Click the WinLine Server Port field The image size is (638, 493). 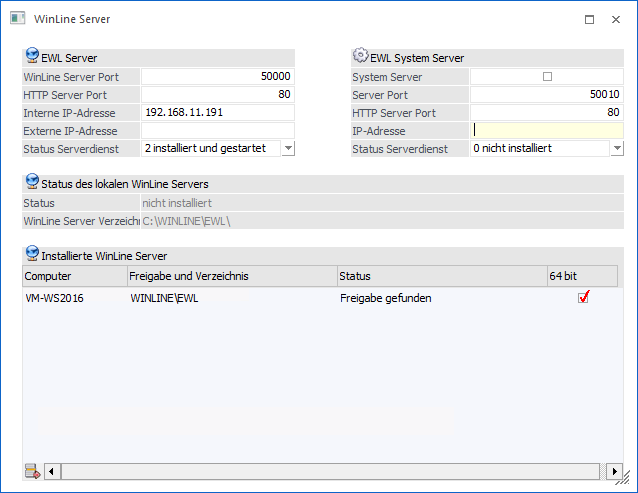click(217, 76)
